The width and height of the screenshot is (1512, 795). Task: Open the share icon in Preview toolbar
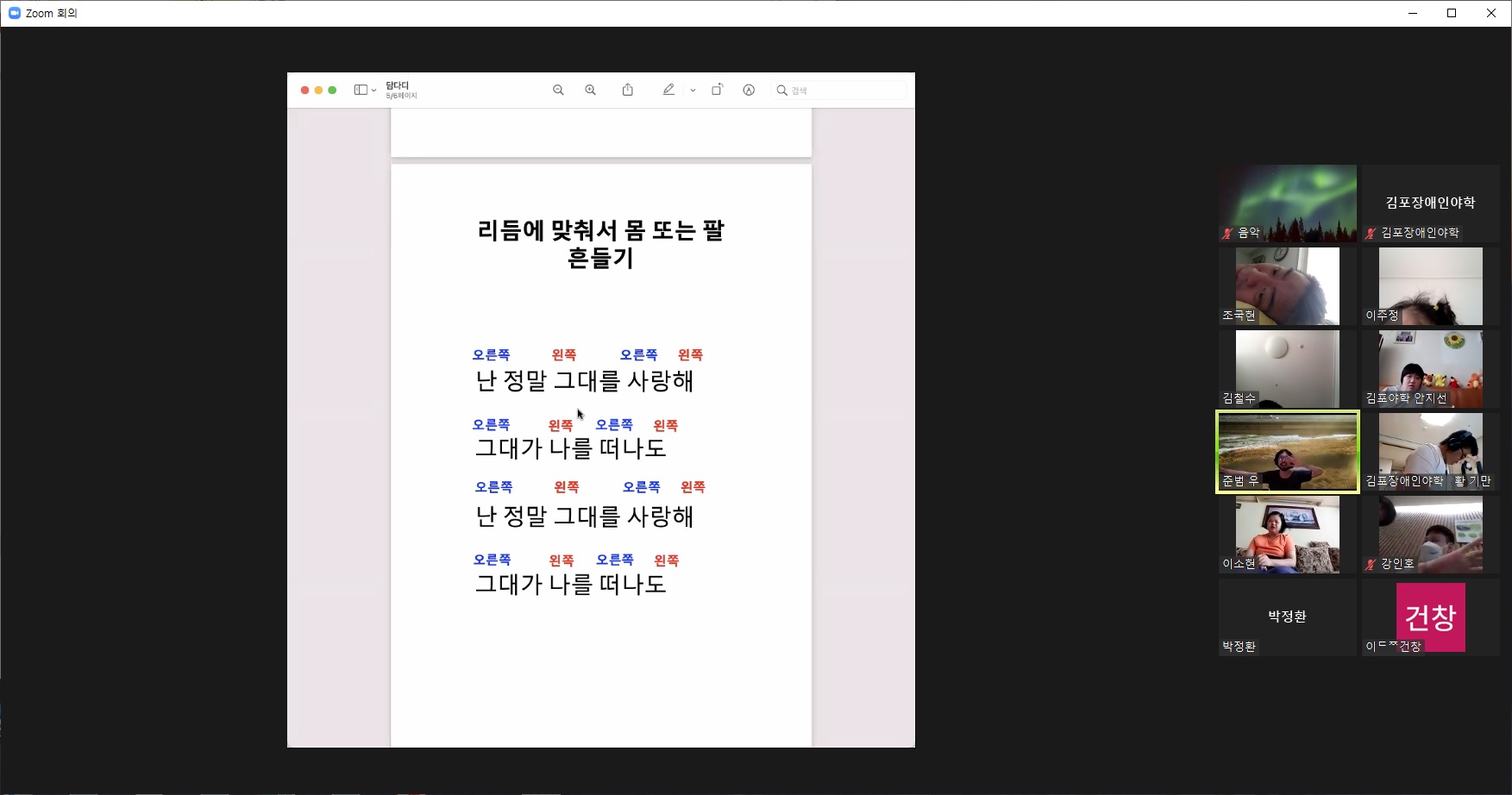(x=628, y=90)
